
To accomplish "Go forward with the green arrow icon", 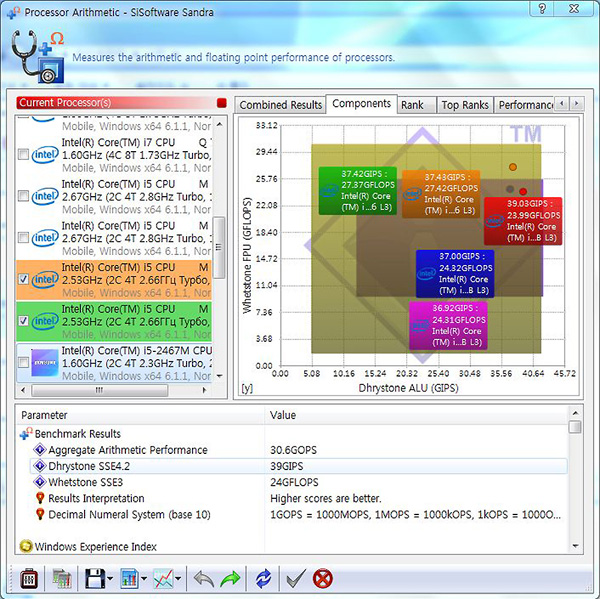I will (x=230, y=578).
